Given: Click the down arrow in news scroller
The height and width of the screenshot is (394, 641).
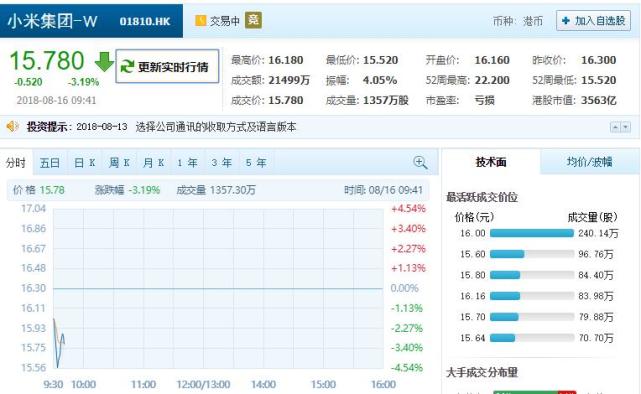Looking at the screenshot, I should 625,127.
